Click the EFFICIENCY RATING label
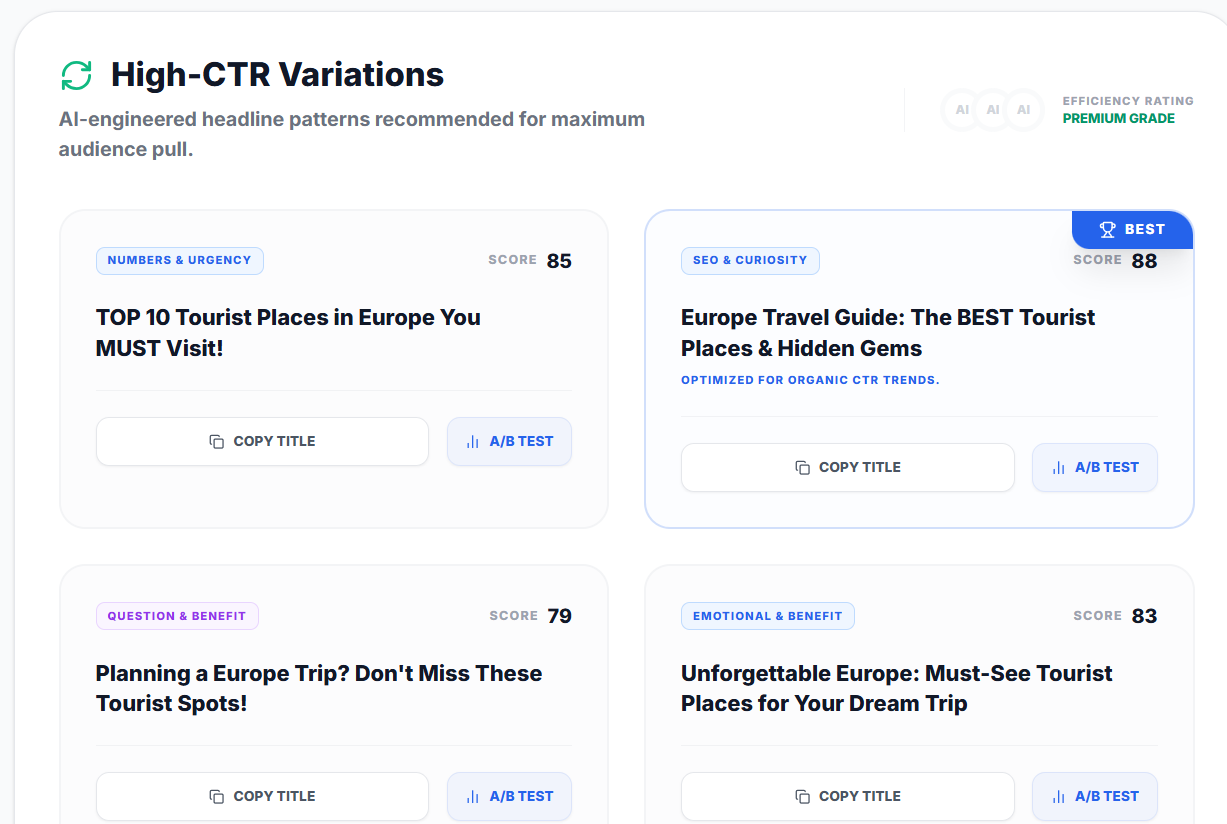The image size is (1227, 824). tap(1128, 101)
